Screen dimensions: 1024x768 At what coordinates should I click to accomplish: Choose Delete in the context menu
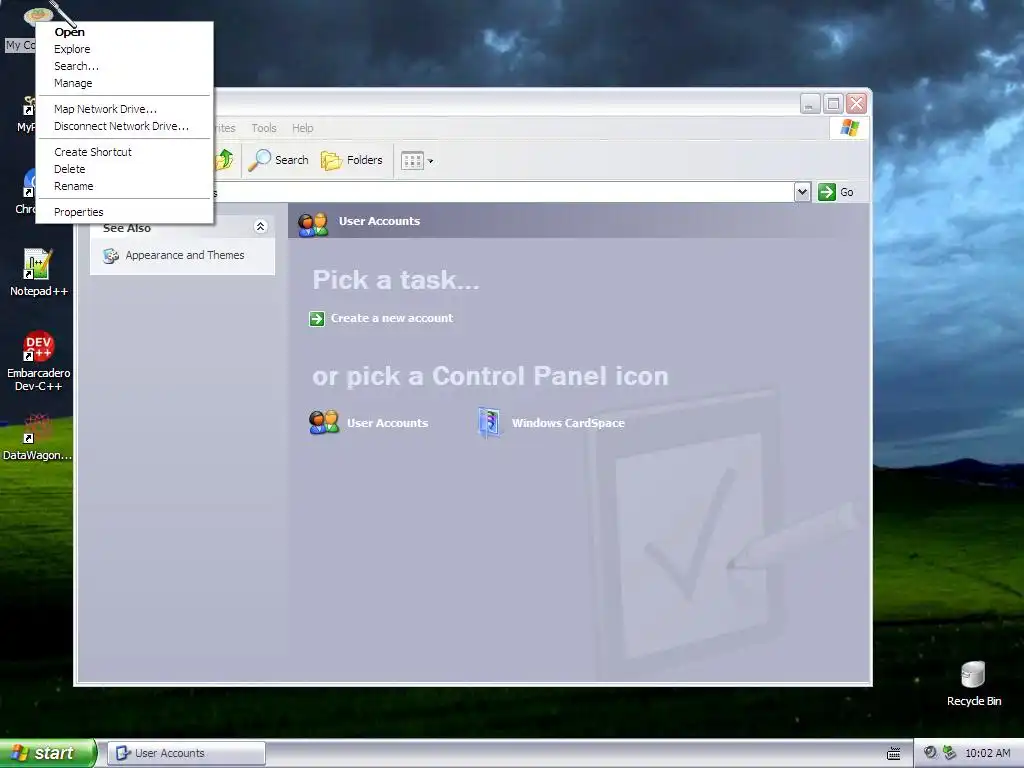[x=124, y=169]
